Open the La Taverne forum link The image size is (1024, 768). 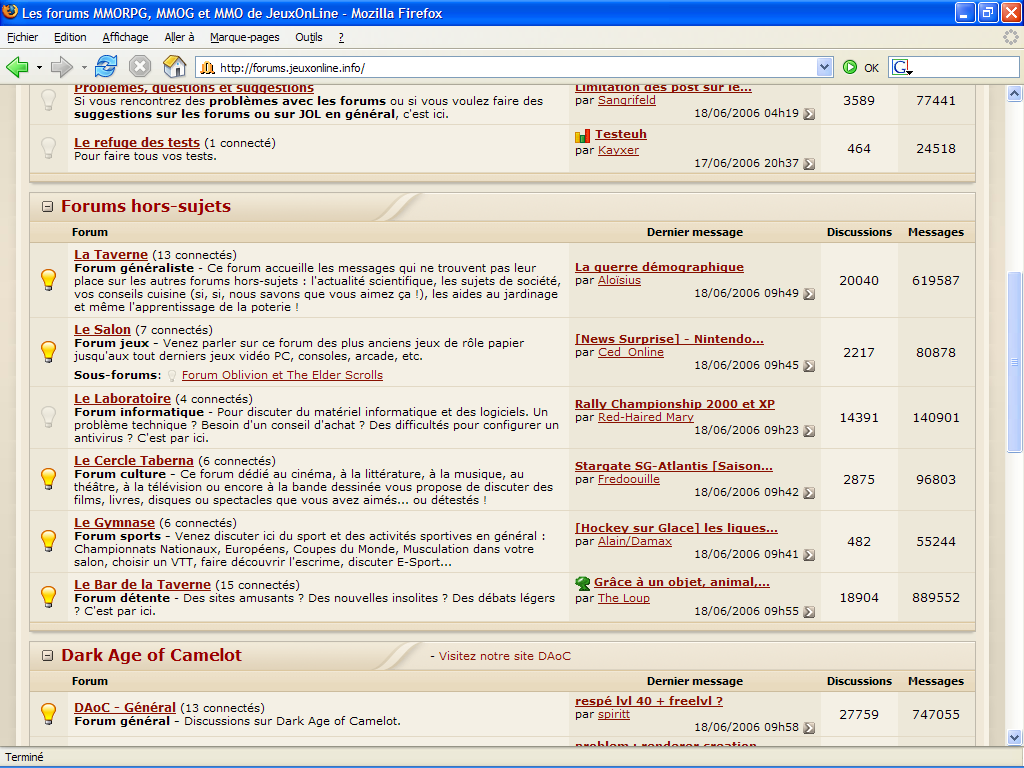pyautogui.click(x=111, y=255)
